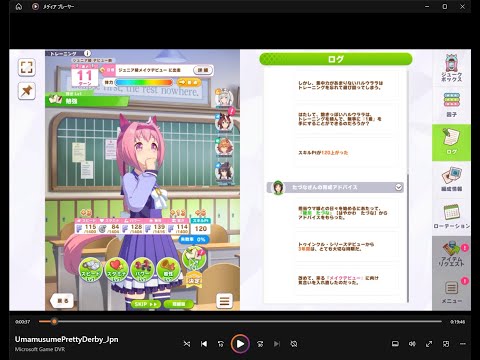480x360 pixels.
Task: Select the orange-haired support character portrait
Action: (224, 147)
